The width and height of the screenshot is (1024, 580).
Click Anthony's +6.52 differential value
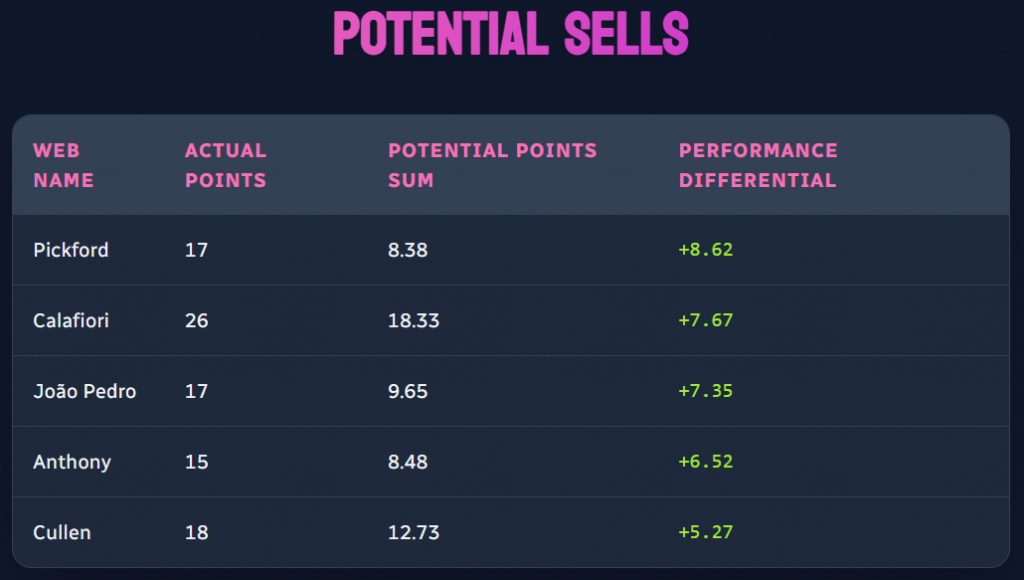tap(706, 462)
